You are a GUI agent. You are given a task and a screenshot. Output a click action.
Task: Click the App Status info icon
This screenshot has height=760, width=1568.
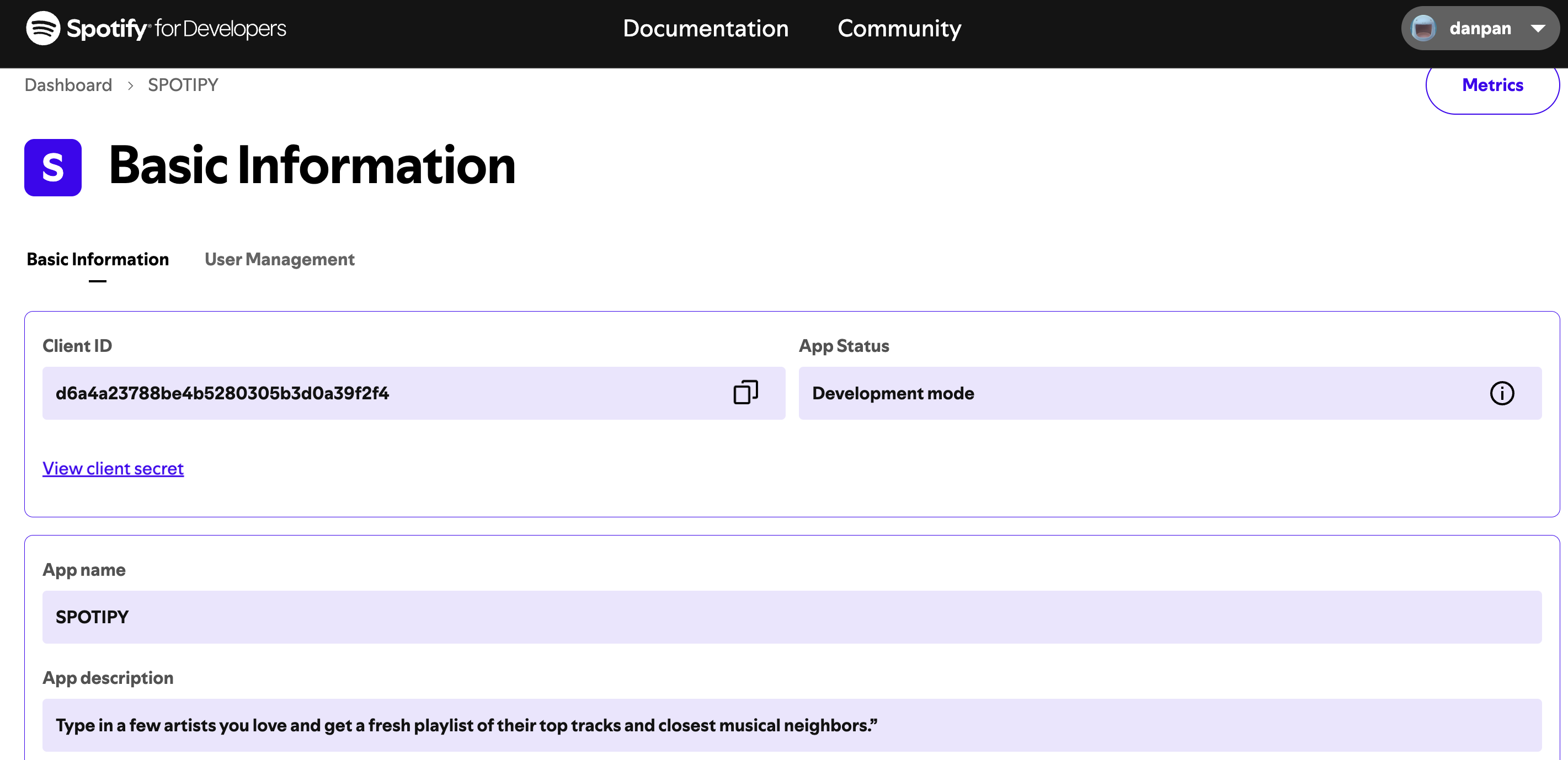(x=1501, y=393)
